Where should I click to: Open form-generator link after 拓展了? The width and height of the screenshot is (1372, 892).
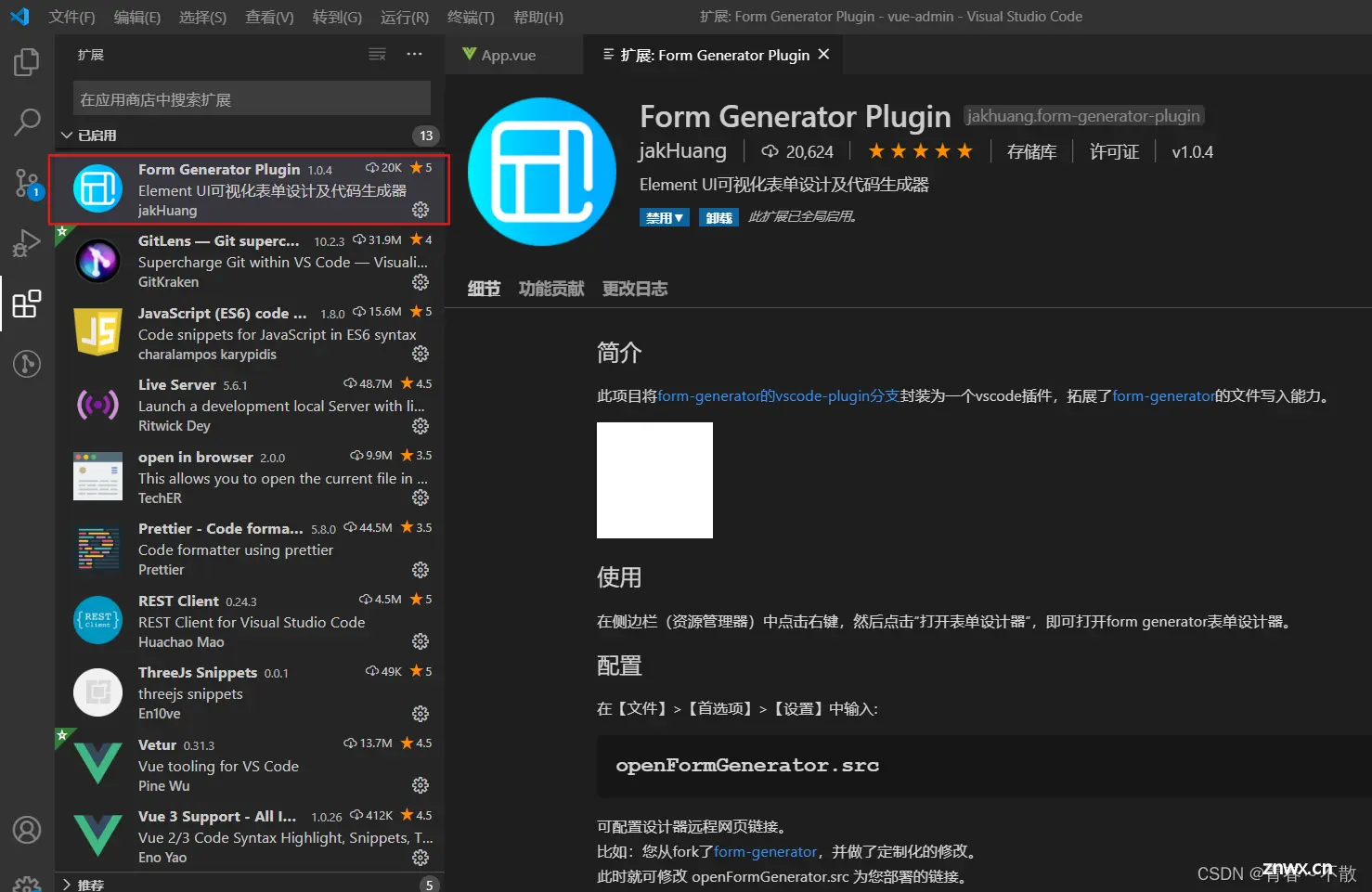pos(1163,396)
